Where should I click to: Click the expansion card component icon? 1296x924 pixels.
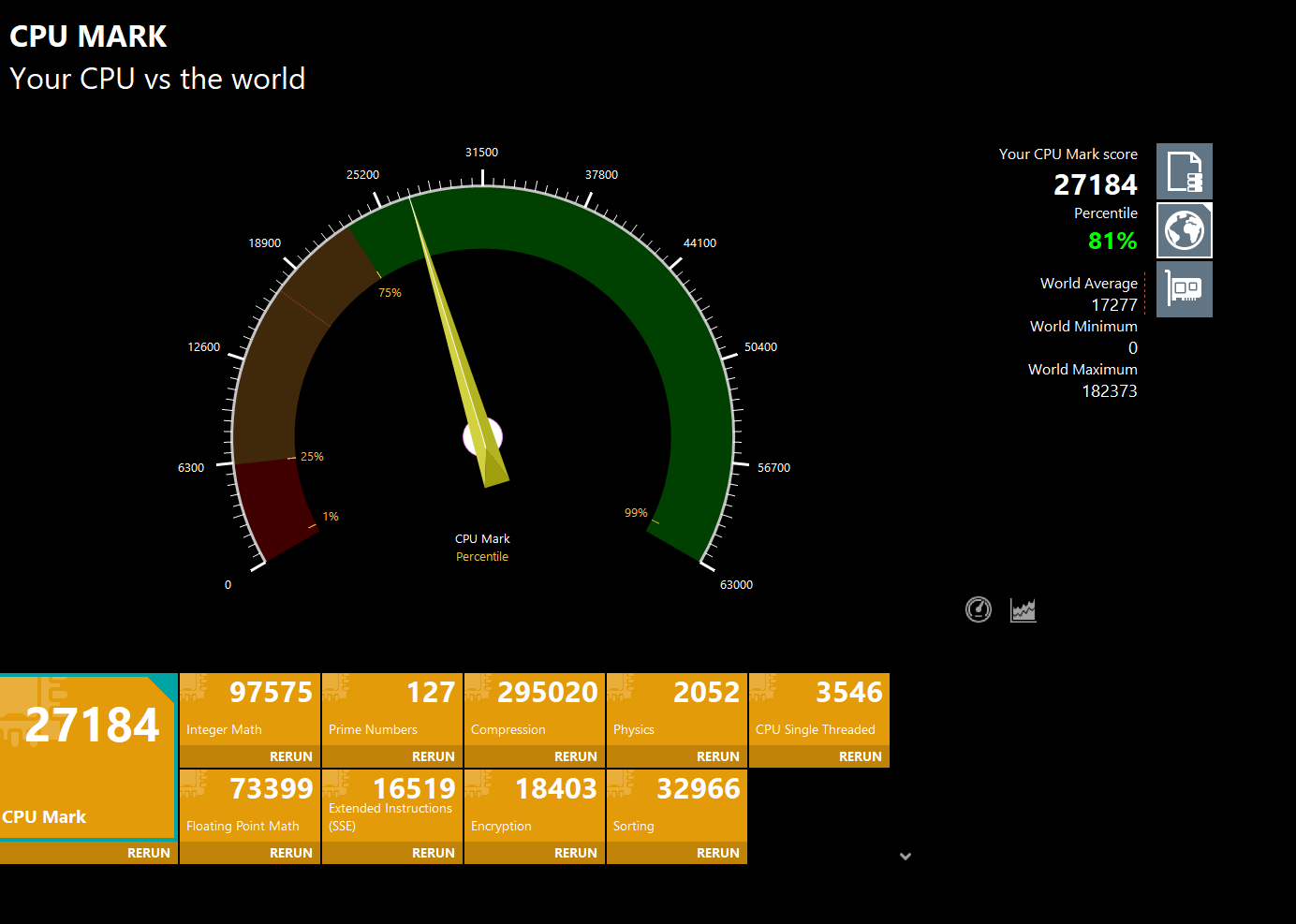[x=1184, y=289]
